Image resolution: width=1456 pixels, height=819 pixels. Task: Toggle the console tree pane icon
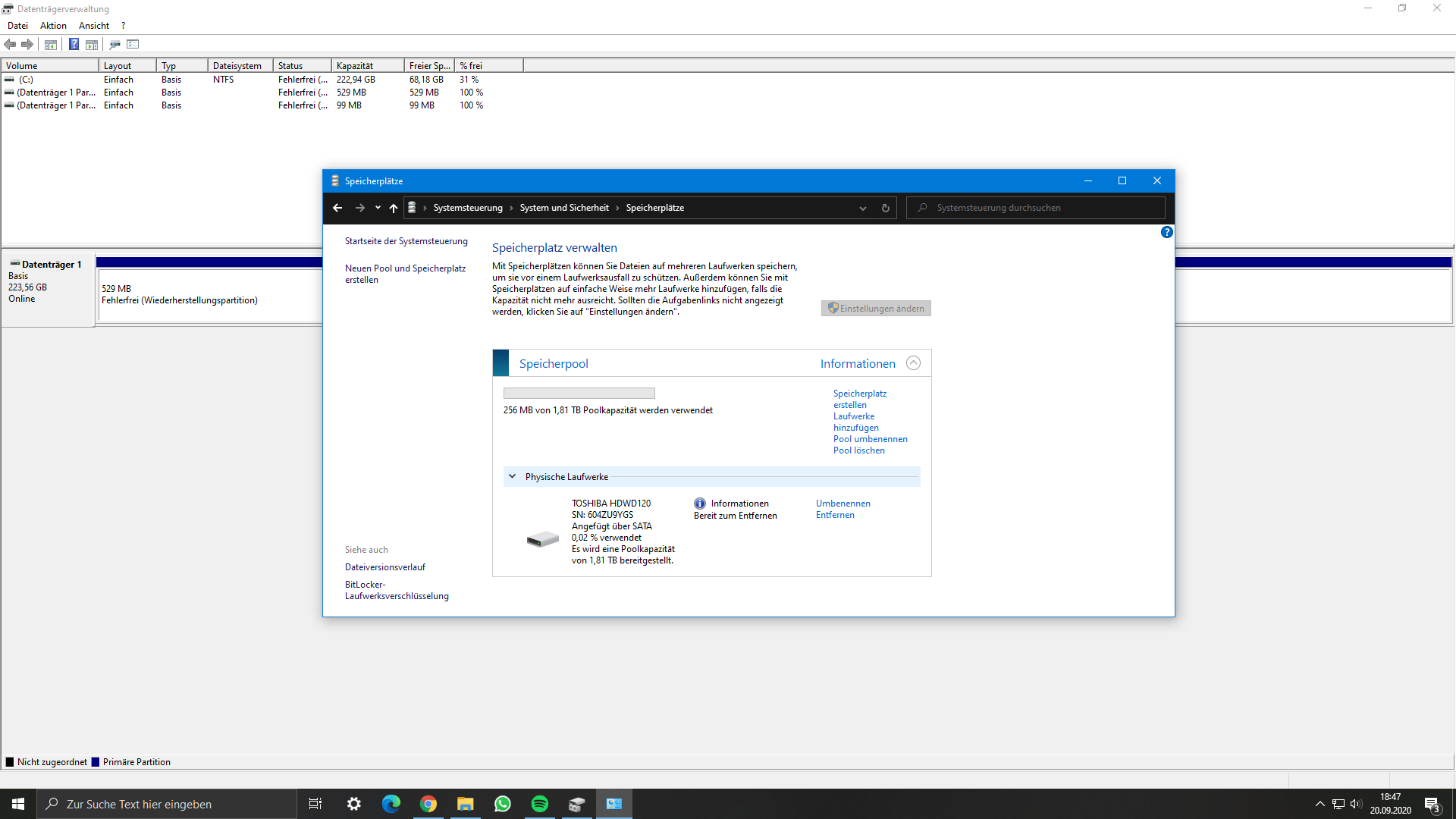coord(50,44)
